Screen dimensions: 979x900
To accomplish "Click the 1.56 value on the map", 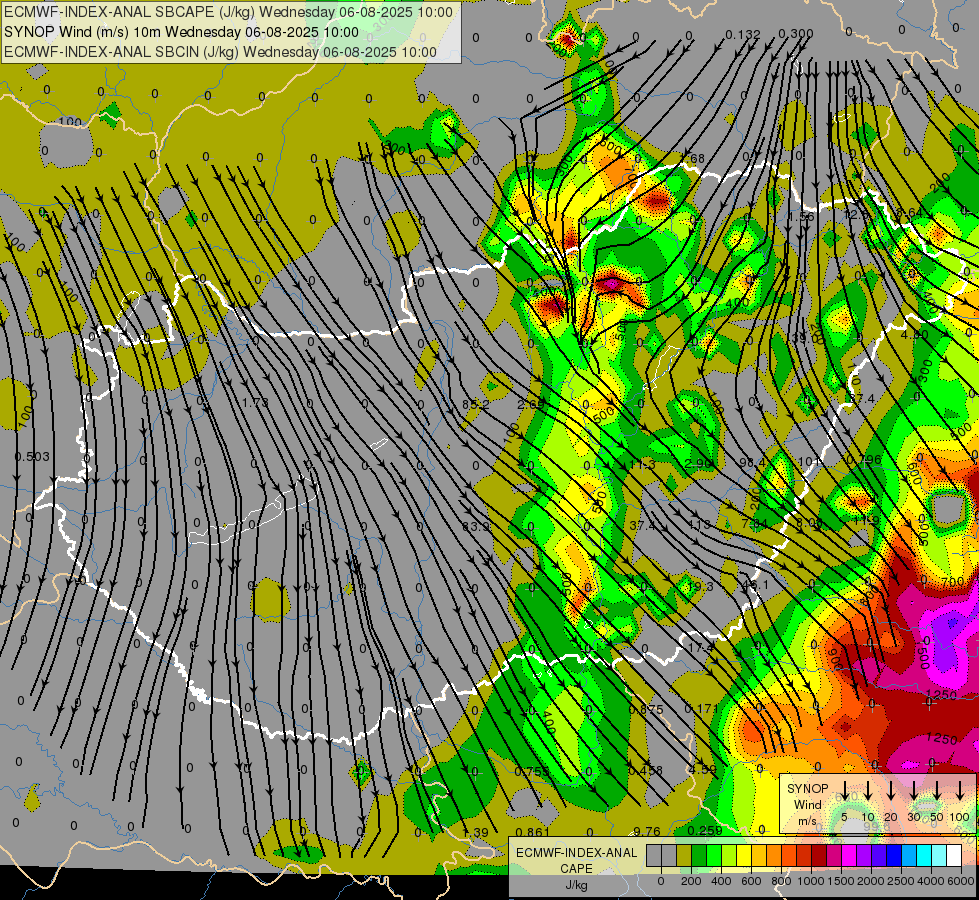I will point(801,216).
